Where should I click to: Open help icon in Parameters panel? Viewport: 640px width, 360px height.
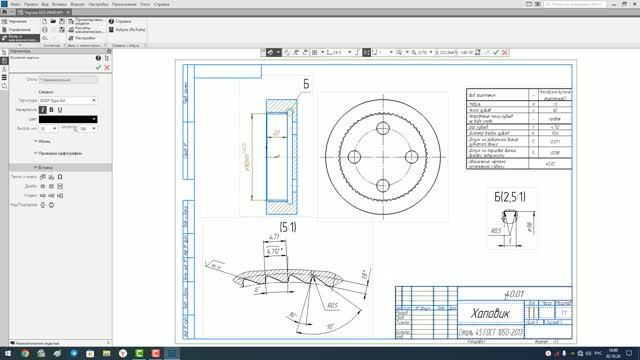(98, 58)
